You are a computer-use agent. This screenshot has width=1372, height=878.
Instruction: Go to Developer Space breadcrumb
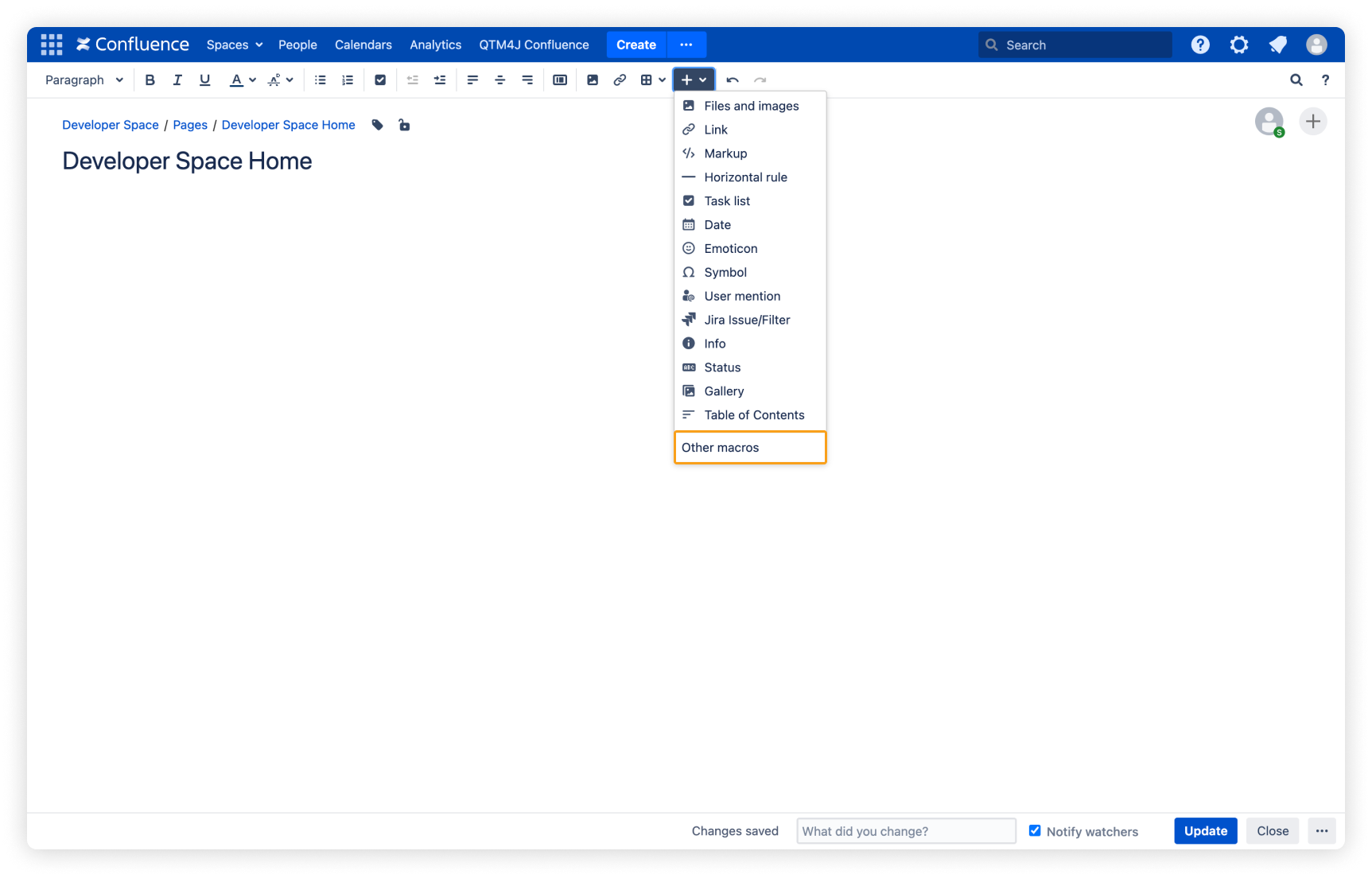tap(111, 125)
